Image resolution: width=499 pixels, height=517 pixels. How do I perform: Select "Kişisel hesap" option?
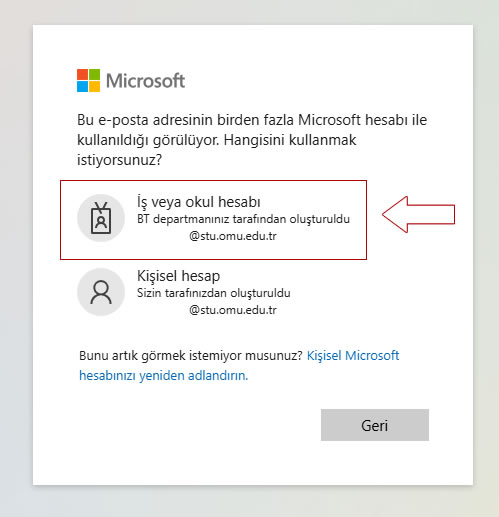point(213,292)
